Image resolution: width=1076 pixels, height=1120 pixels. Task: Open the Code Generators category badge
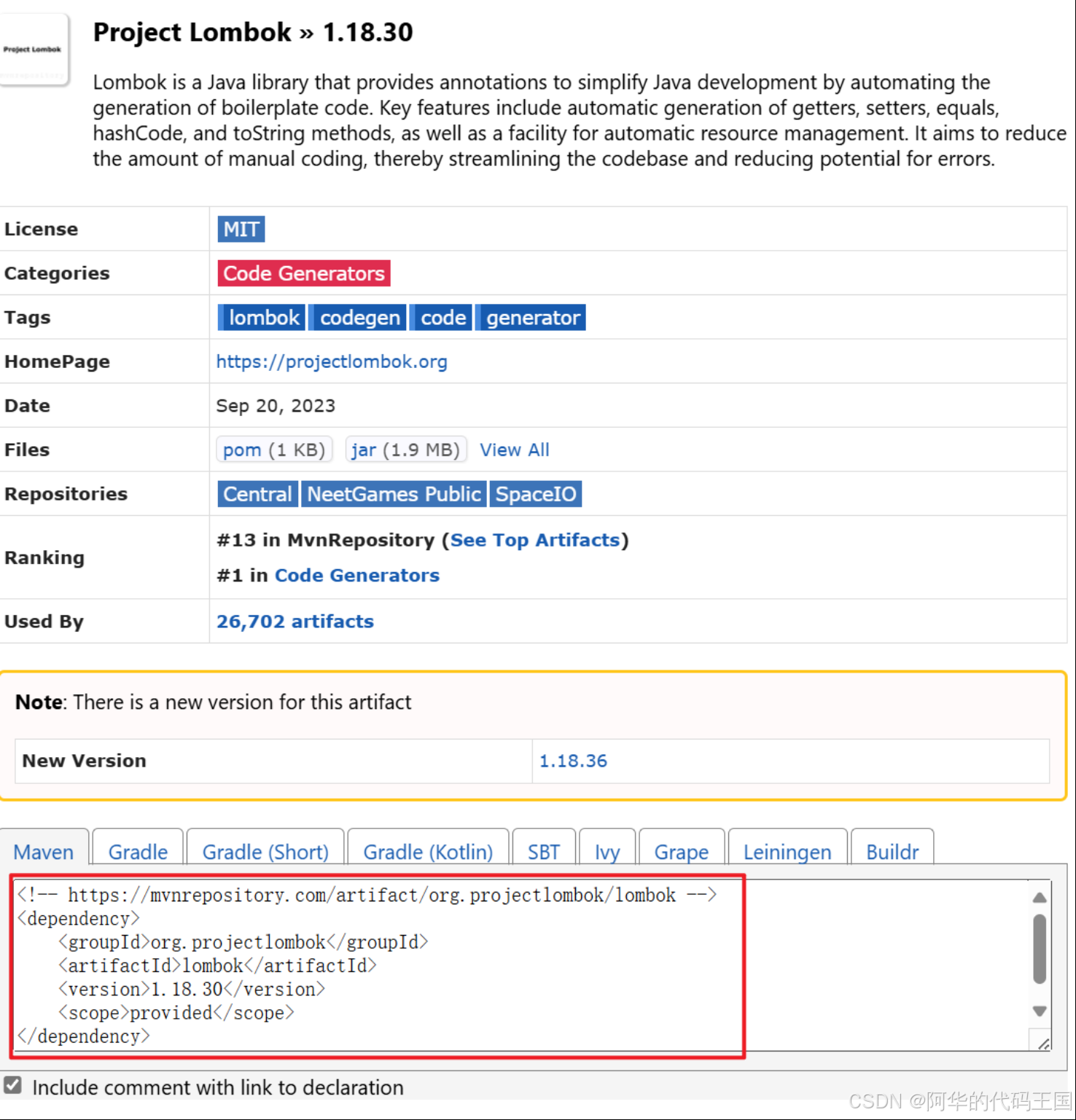click(x=303, y=273)
